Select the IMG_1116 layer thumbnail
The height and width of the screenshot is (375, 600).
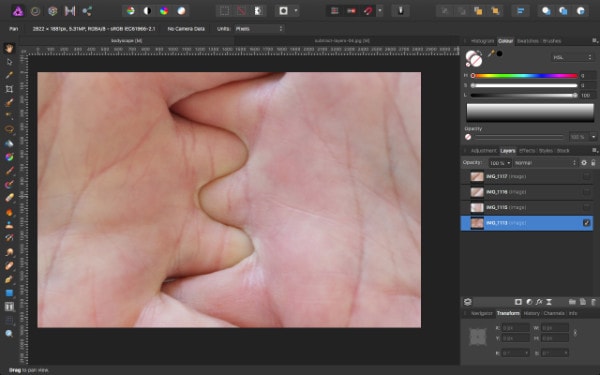[x=477, y=192]
